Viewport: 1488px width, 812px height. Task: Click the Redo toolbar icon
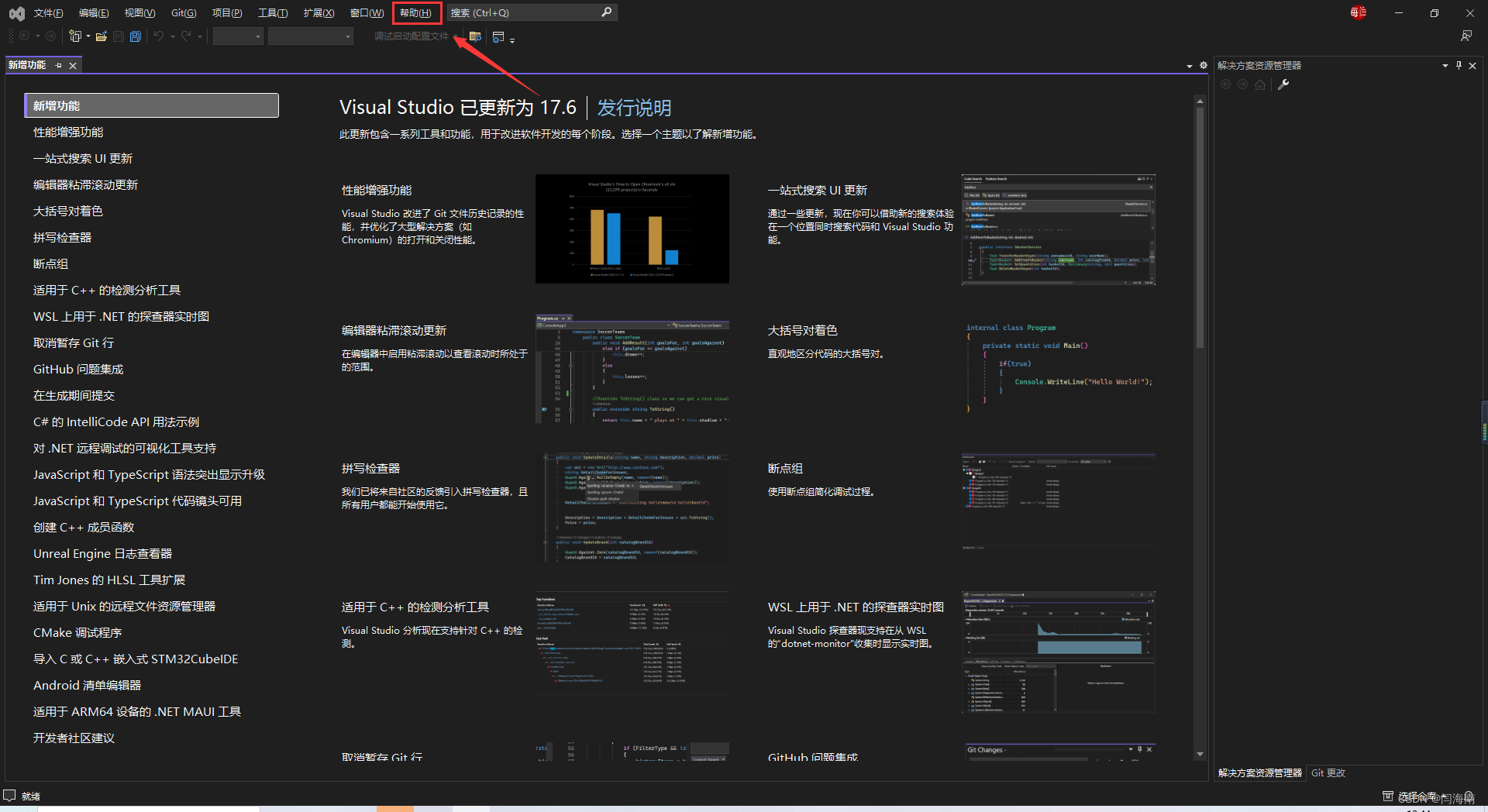click(186, 36)
